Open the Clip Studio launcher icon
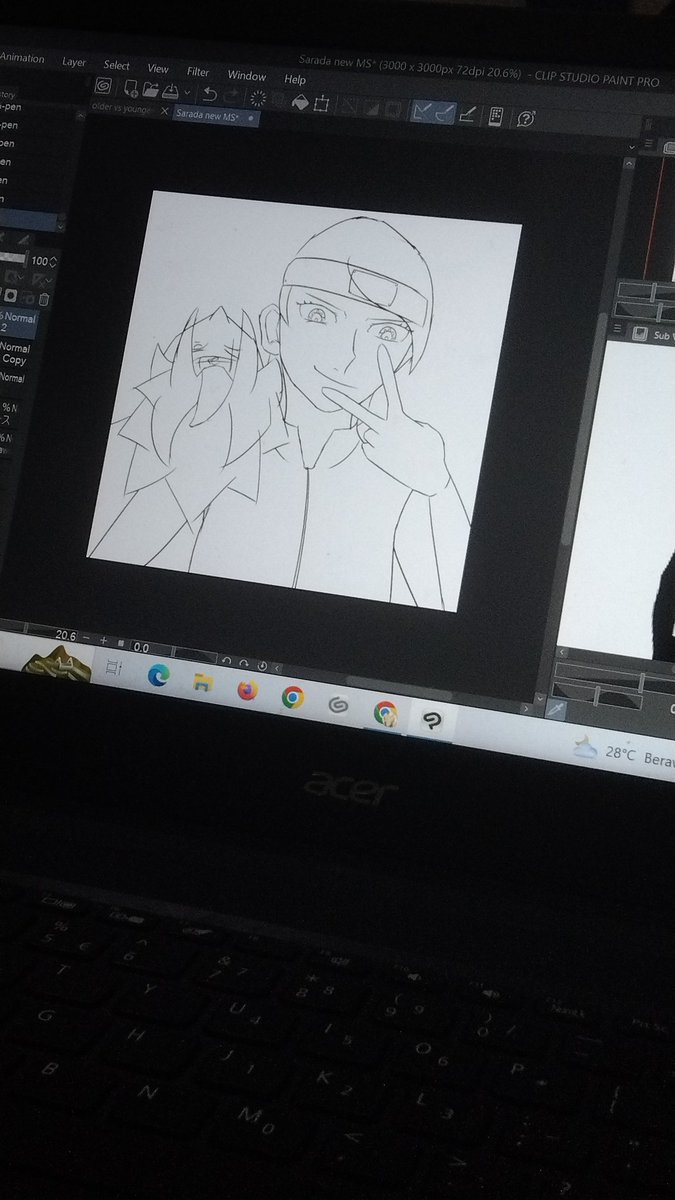 click(103, 87)
